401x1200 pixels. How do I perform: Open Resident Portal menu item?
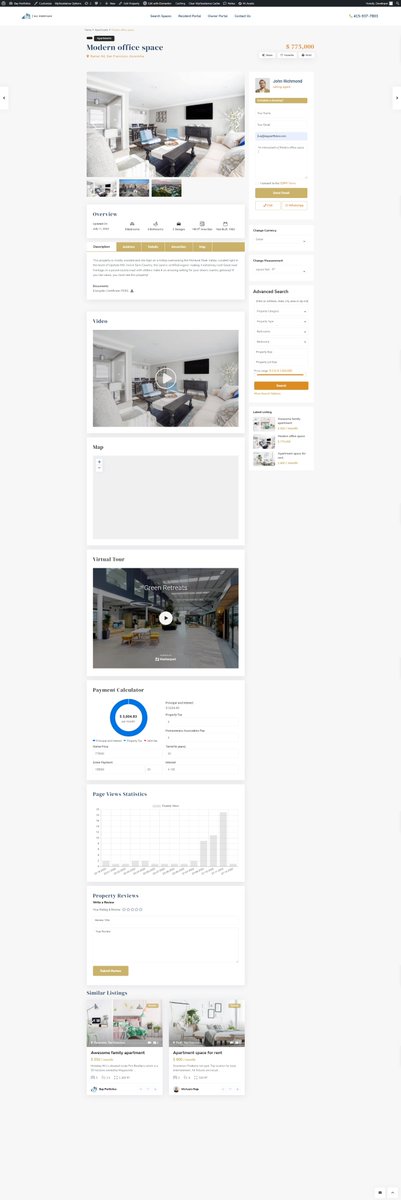pyautogui.click(x=190, y=16)
